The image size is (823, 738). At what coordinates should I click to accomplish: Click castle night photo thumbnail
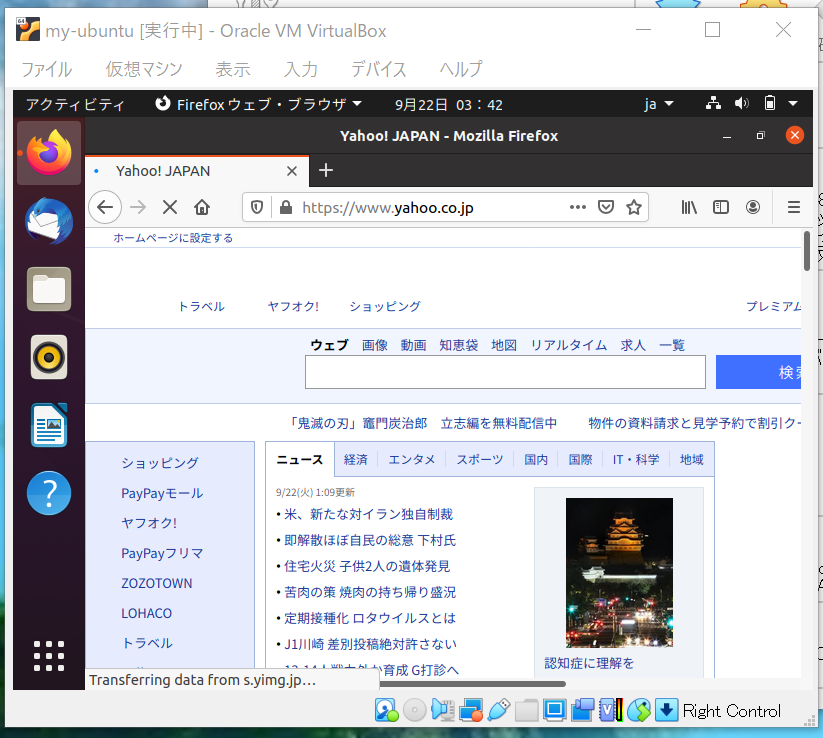click(x=619, y=572)
